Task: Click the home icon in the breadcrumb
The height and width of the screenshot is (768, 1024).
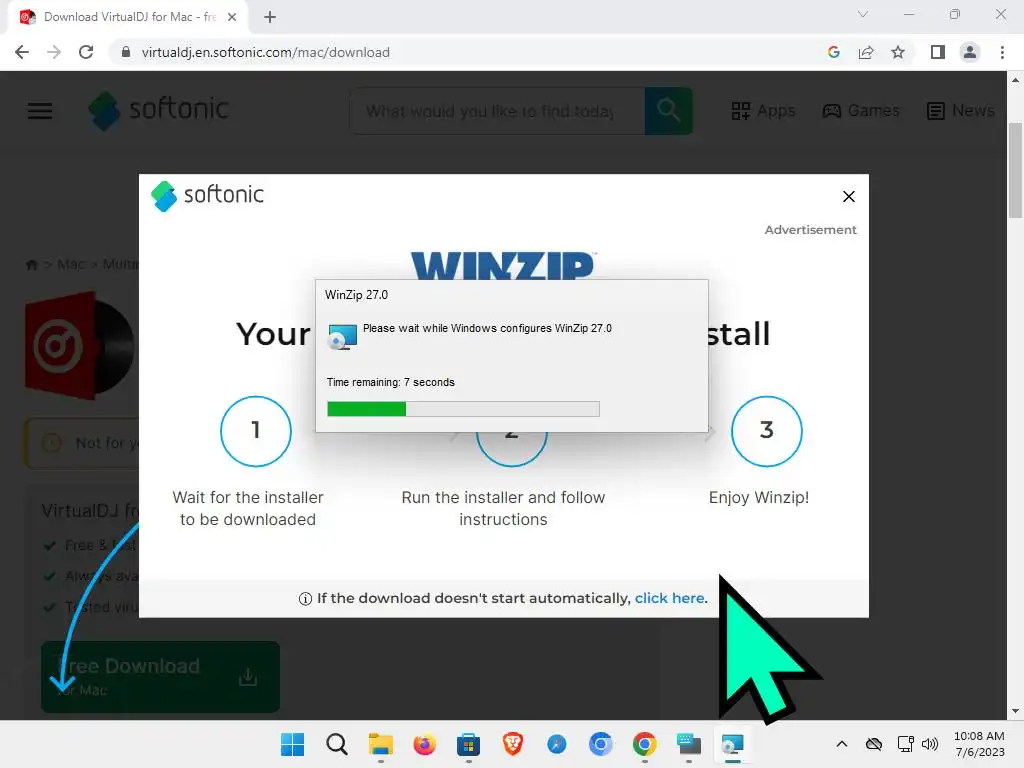Action: pos(31,264)
